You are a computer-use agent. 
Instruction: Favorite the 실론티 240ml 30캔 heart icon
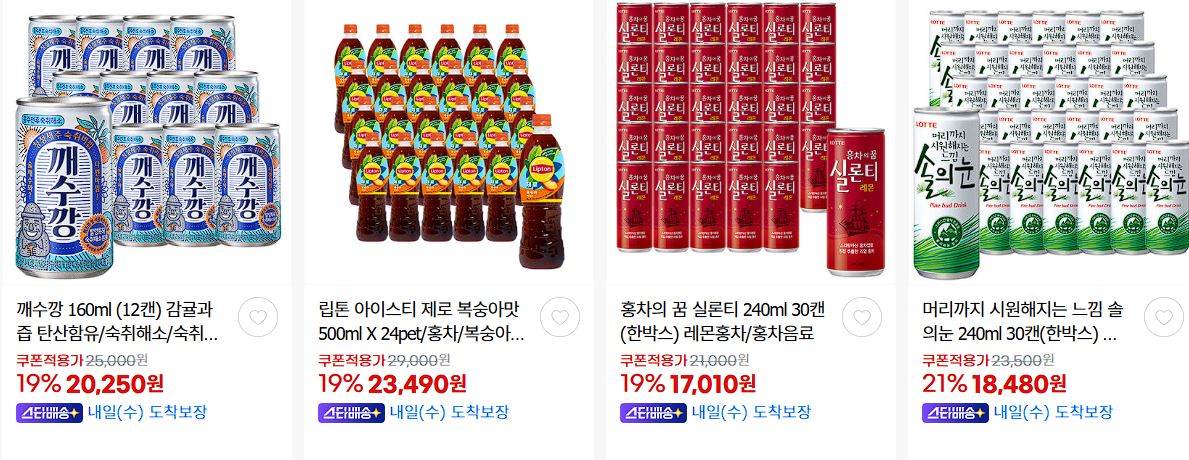(861, 318)
